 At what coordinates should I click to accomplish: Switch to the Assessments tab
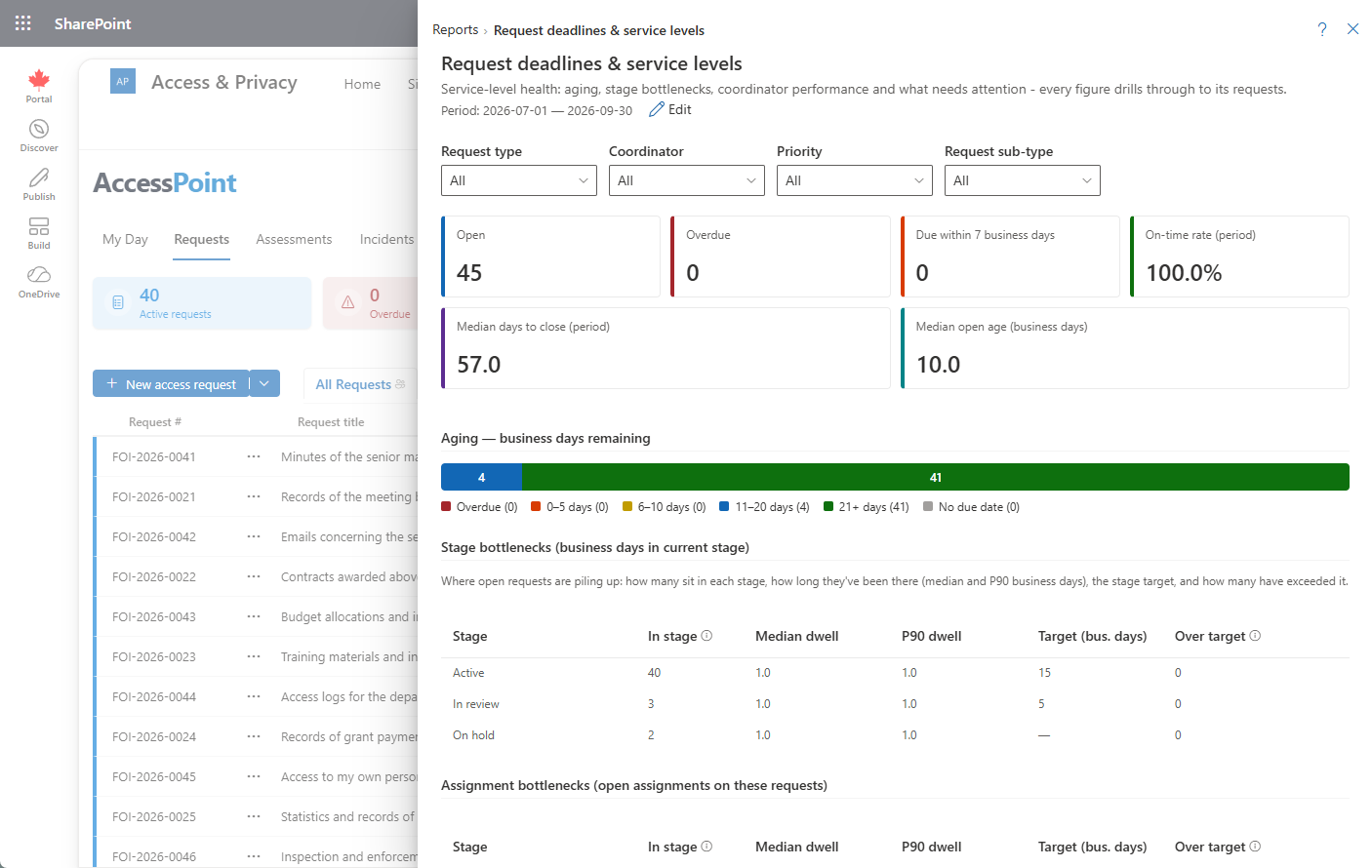point(294,239)
